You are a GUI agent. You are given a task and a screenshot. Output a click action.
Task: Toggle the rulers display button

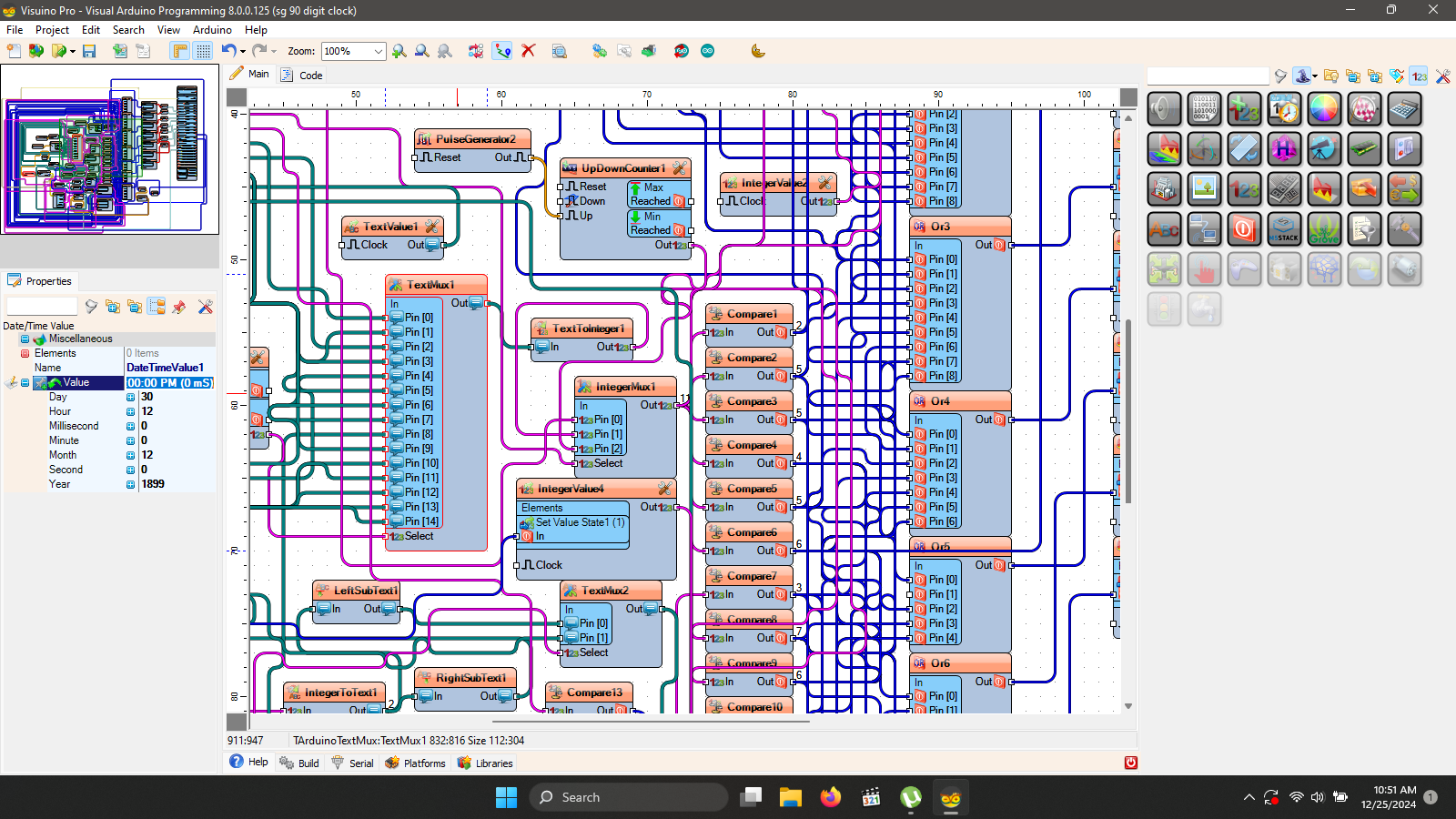[x=180, y=51]
